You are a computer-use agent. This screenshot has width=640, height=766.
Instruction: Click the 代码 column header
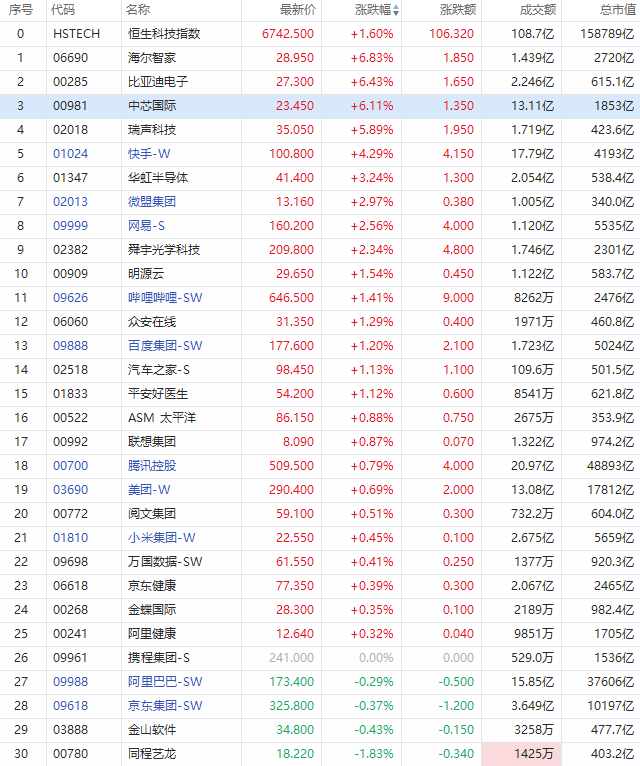click(x=63, y=10)
